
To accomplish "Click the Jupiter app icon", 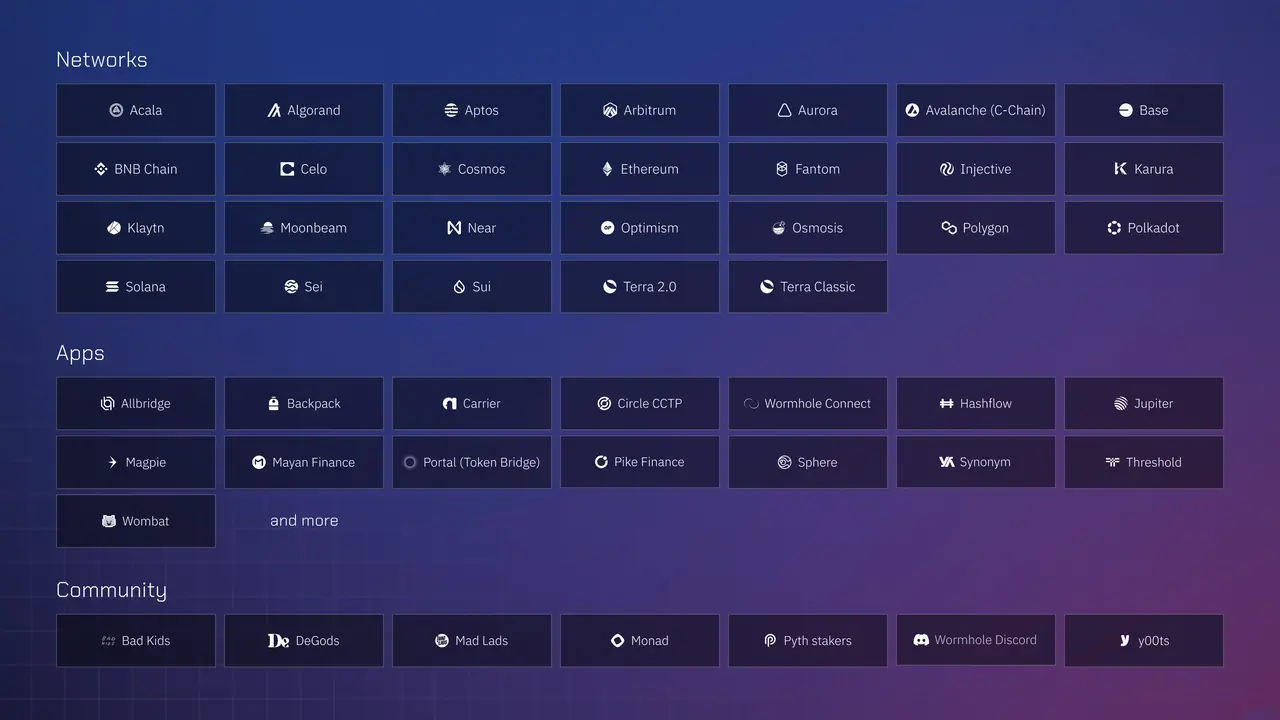I will 1120,404.
